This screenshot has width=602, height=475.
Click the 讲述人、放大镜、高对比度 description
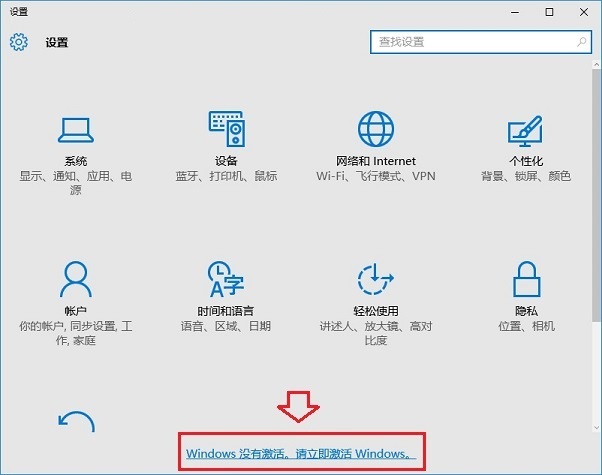tap(376, 333)
